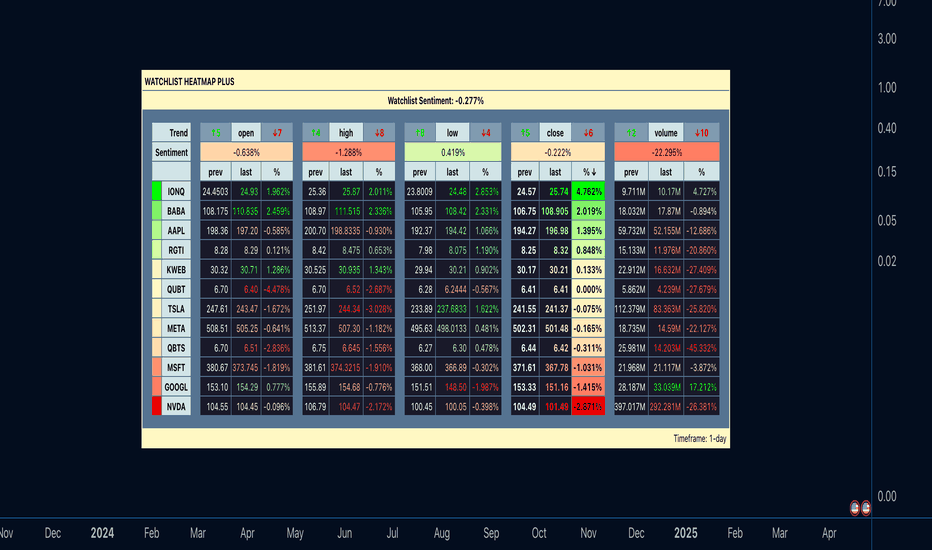Click the 'high' column group header
Screen dimensions: 932x550
click(346, 133)
